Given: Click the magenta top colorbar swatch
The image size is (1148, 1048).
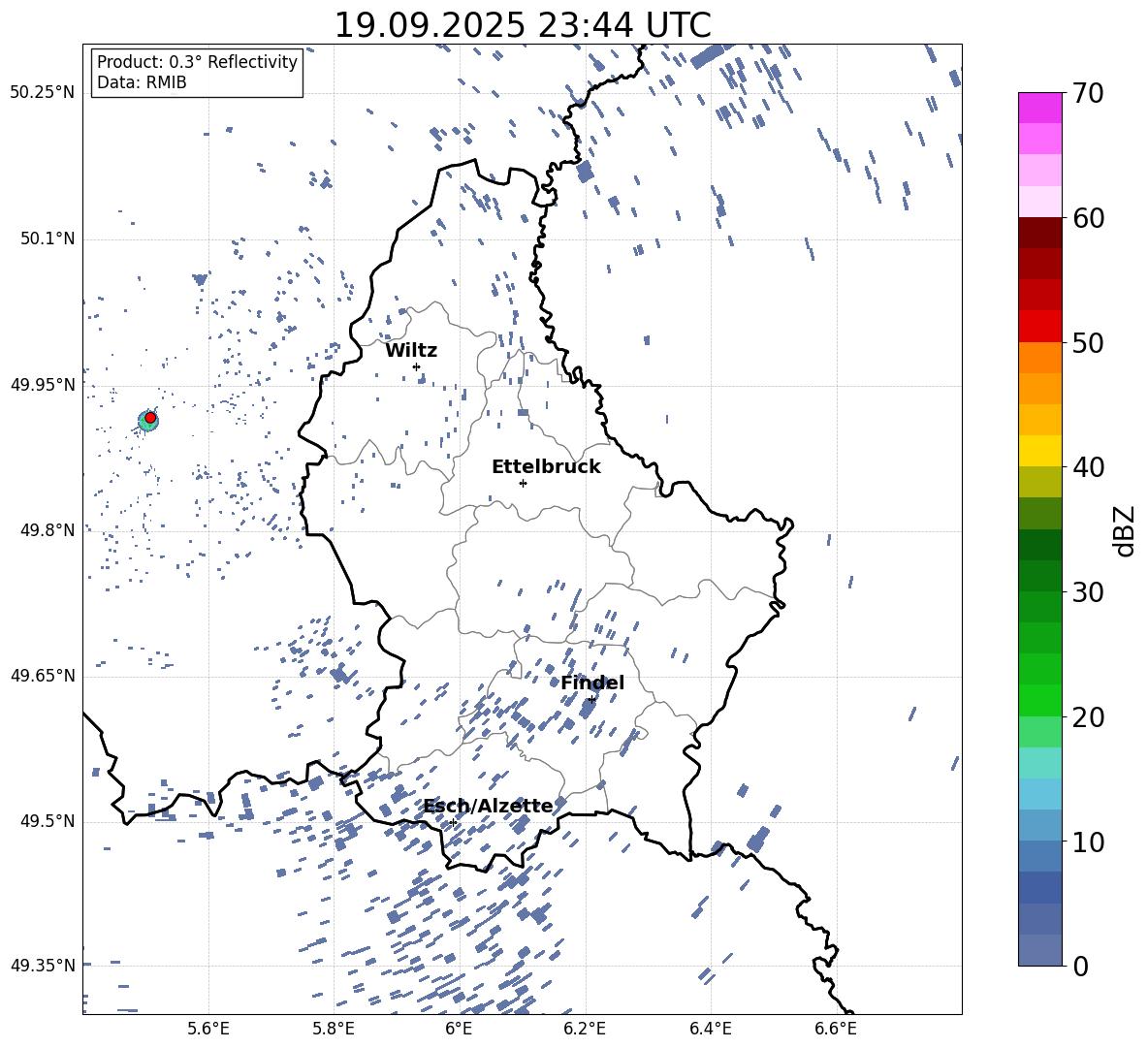Looking at the screenshot, I should [x=1040, y=108].
